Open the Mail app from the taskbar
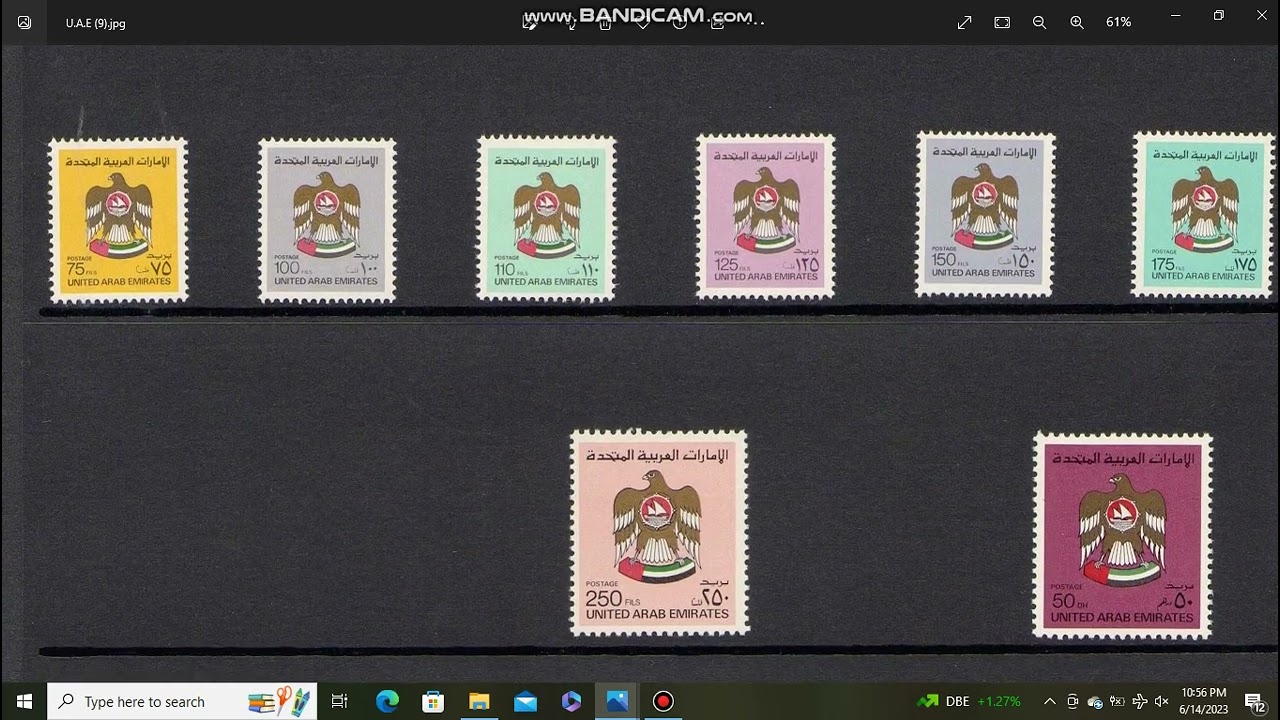The width and height of the screenshot is (1280, 720). pyautogui.click(x=525, y=701)
